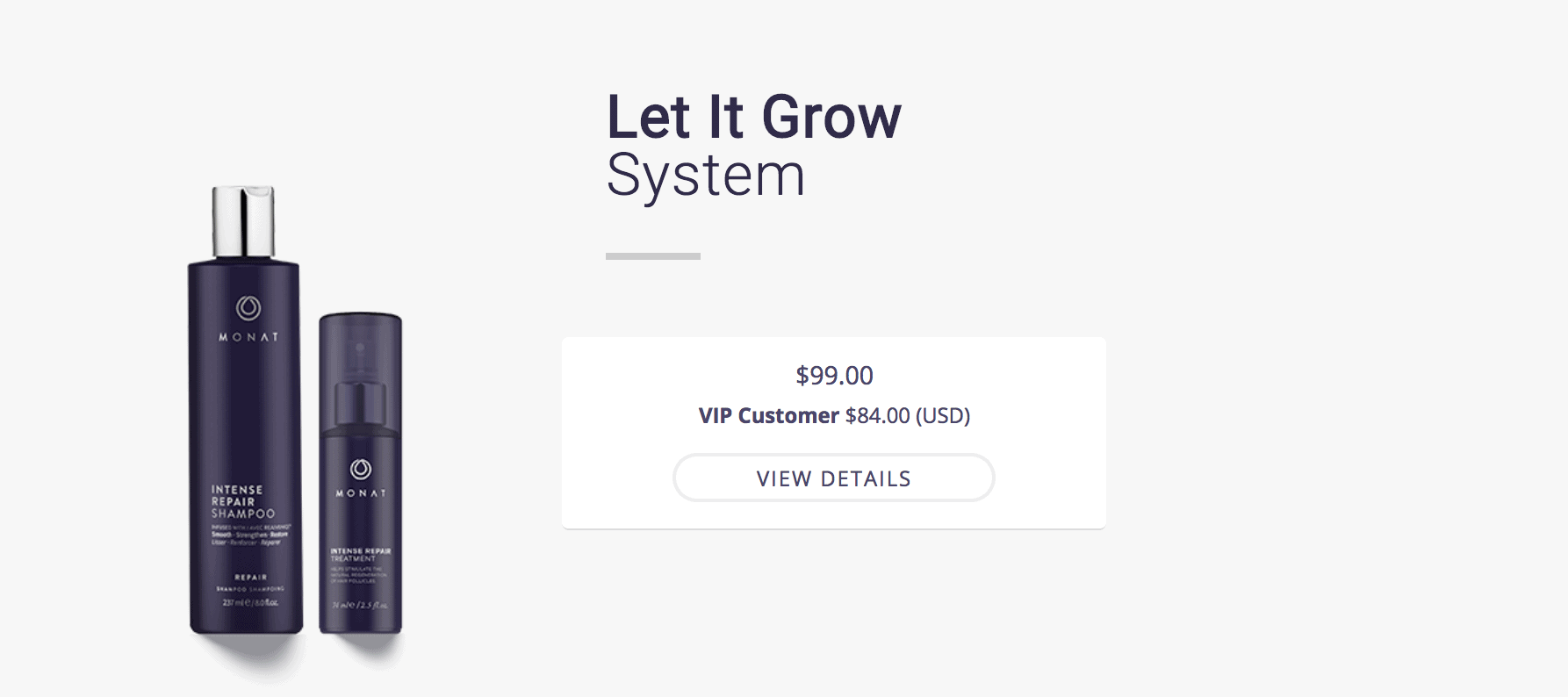Click the Intense Repair Treatment label text
This screenshot has width=1568, height=697.
(360, 554)
